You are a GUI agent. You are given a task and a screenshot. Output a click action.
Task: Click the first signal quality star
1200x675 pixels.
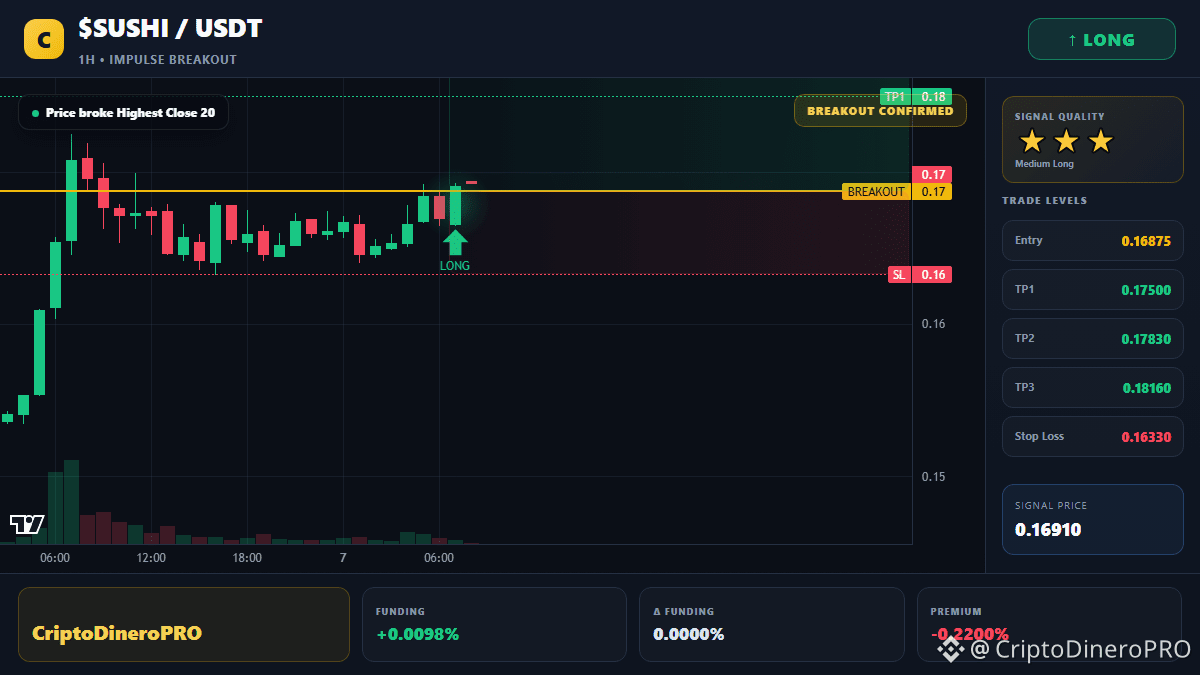coord(1032,141)
